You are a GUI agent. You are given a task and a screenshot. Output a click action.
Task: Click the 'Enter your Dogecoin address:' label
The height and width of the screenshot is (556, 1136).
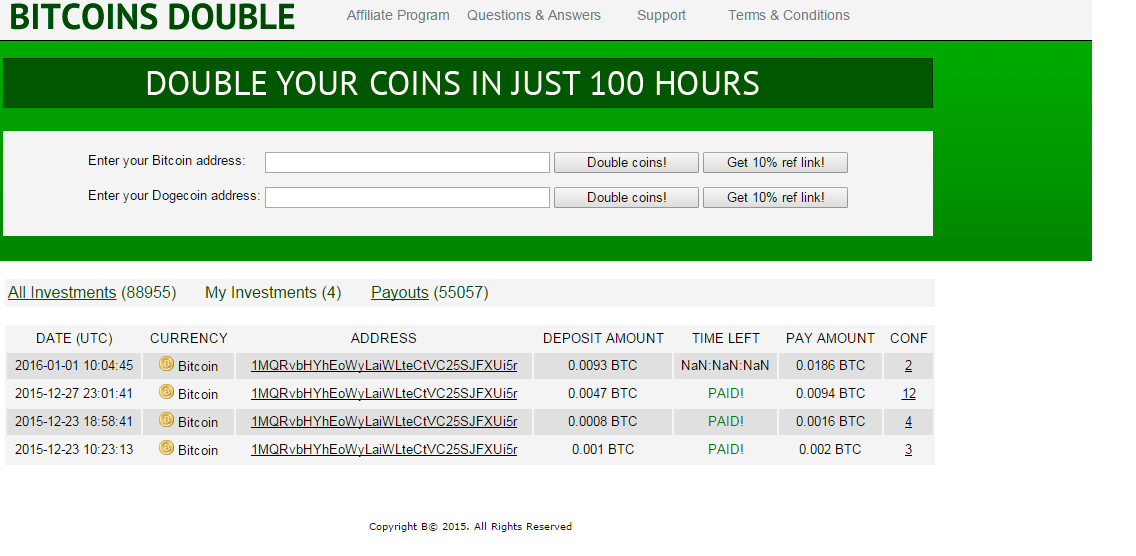click(174, 196)
